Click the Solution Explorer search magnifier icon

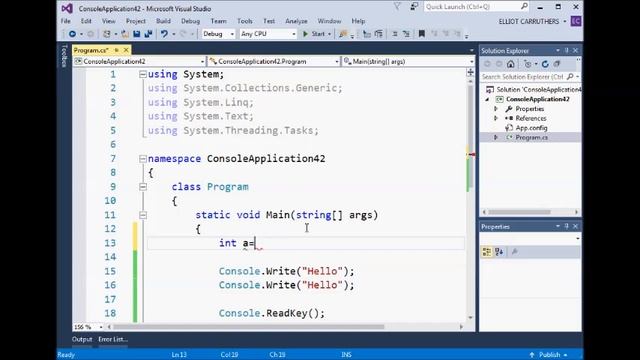[570, 77]
